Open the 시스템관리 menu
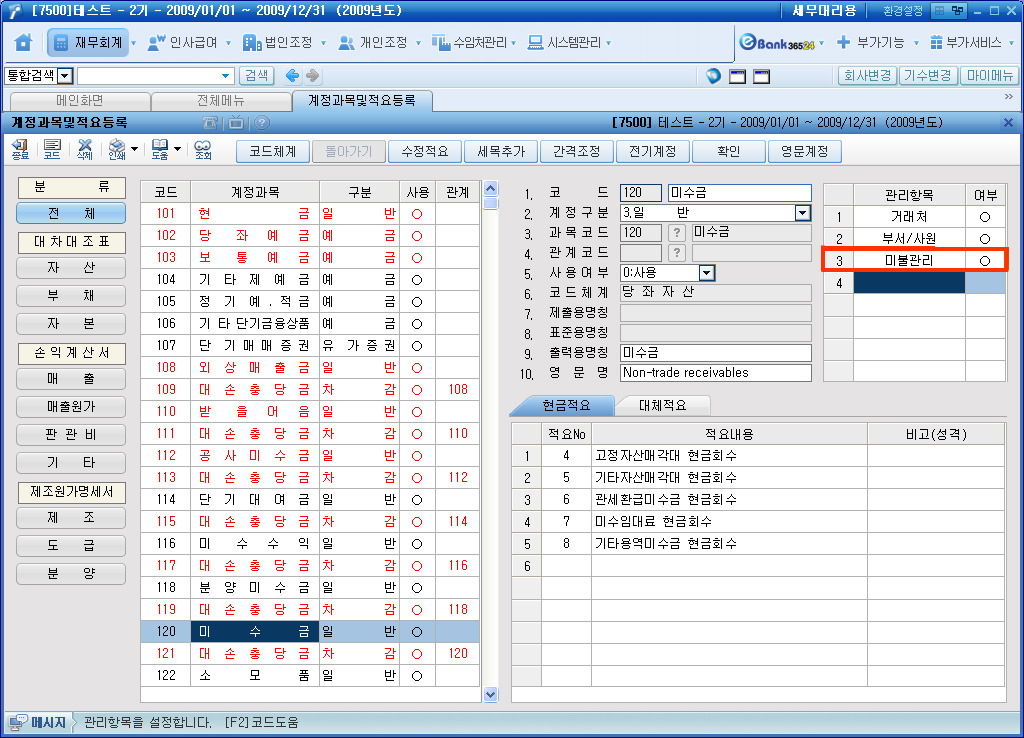Image resolution: width=1024 pixels, height=738 pixels. [565, 42]
